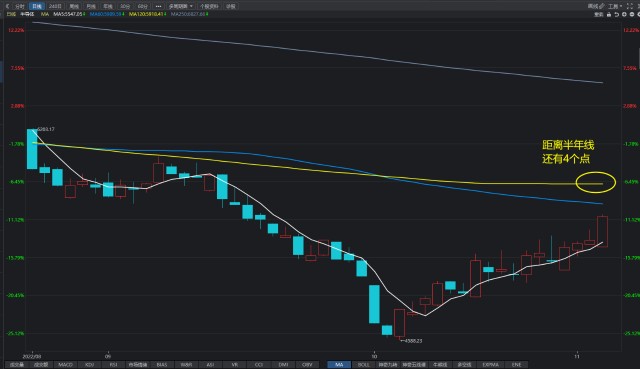640x369 pixels.
Task: Click the blue MA60 legend value
Action: pyautogui.click(x=107, y=14)
